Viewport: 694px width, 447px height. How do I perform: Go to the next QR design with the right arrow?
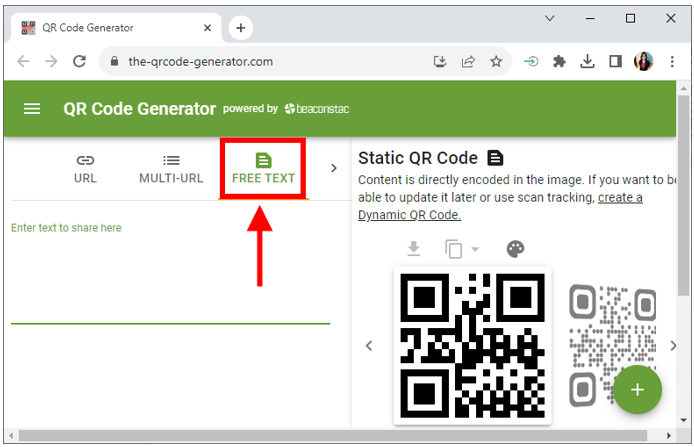click(673, 346)
